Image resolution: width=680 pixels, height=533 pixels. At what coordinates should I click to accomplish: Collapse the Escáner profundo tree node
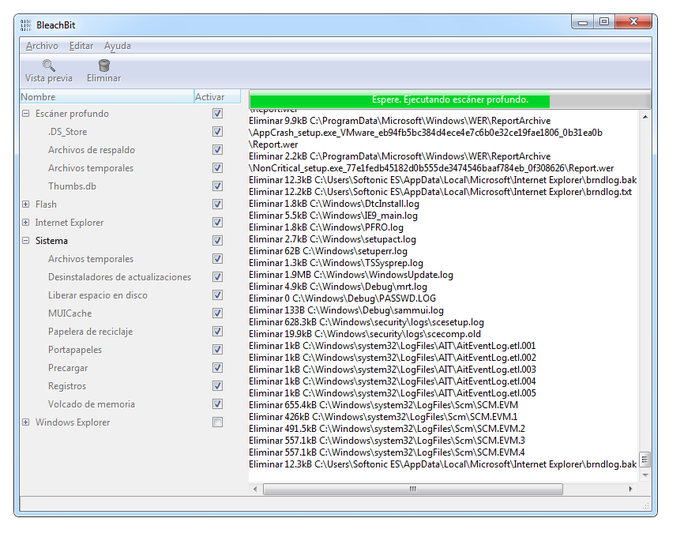point(26,114)
